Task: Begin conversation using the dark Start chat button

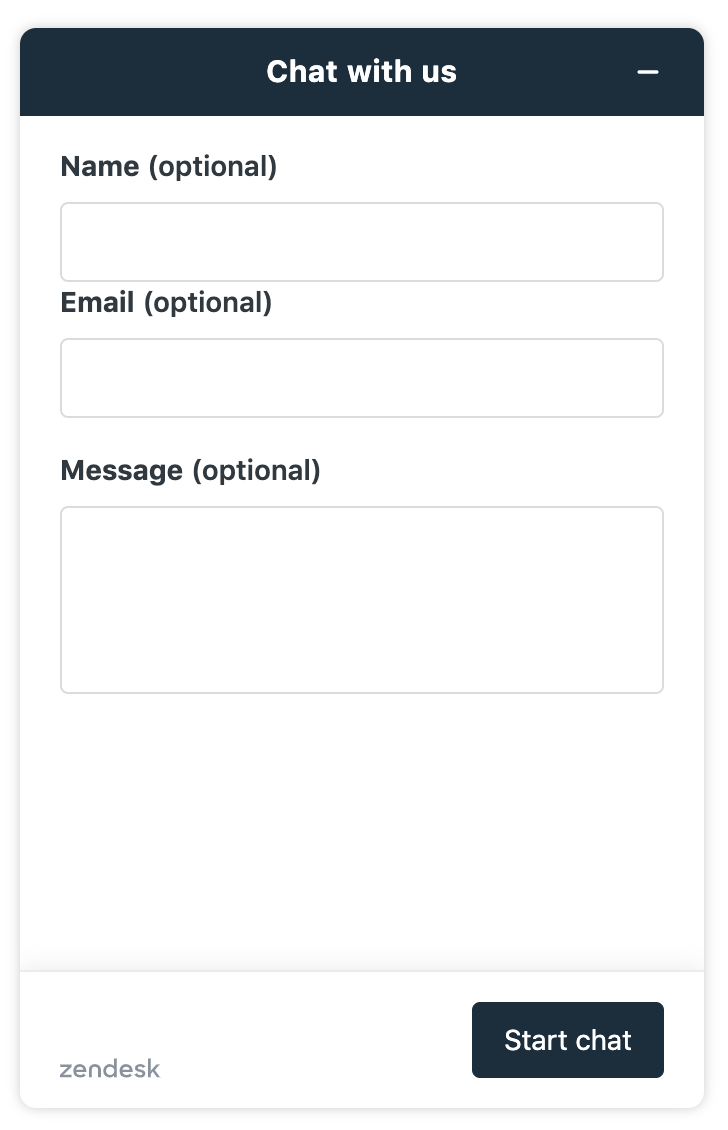Action: [568, 1040]
